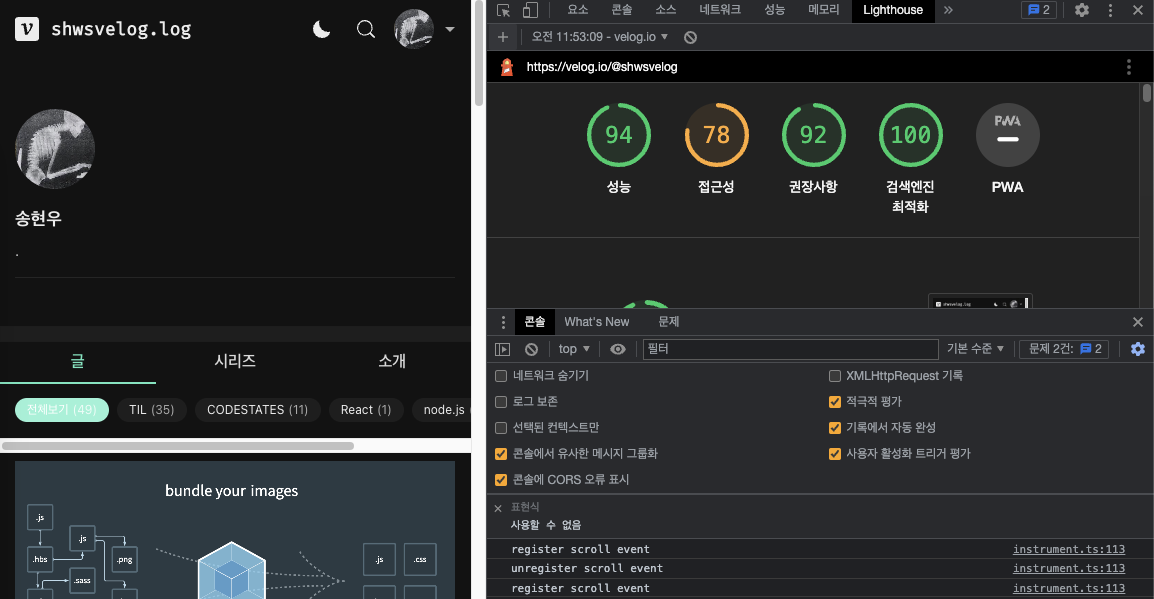Click the horizontal tag scrollbar
This screenshot has width=1154, height=599.
tap(178, 446)
